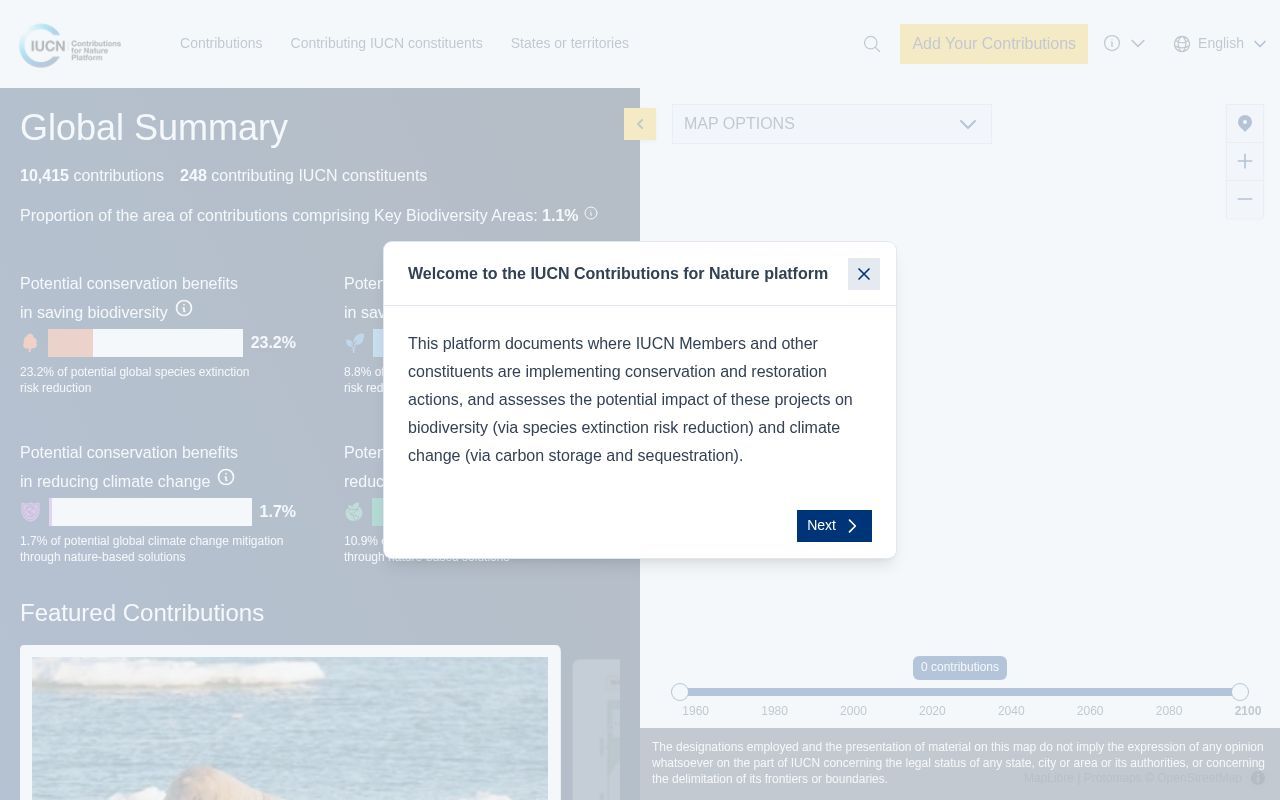Select the right timeline slider handle at 2100
The height and width of the screenshot is (800, 1280).
tap(1240, 692)
